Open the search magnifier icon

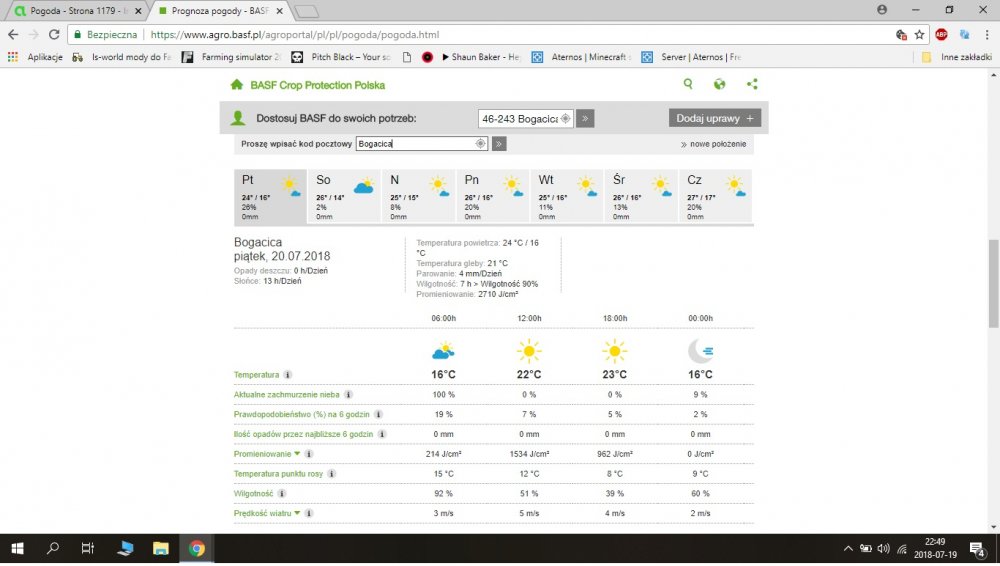click(x=688, y=85)
